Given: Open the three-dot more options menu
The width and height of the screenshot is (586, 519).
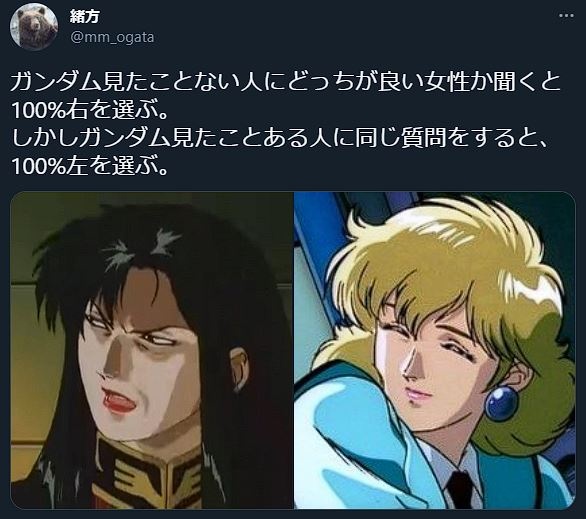Looking at the screenshot, I should (x=566, y=16).
